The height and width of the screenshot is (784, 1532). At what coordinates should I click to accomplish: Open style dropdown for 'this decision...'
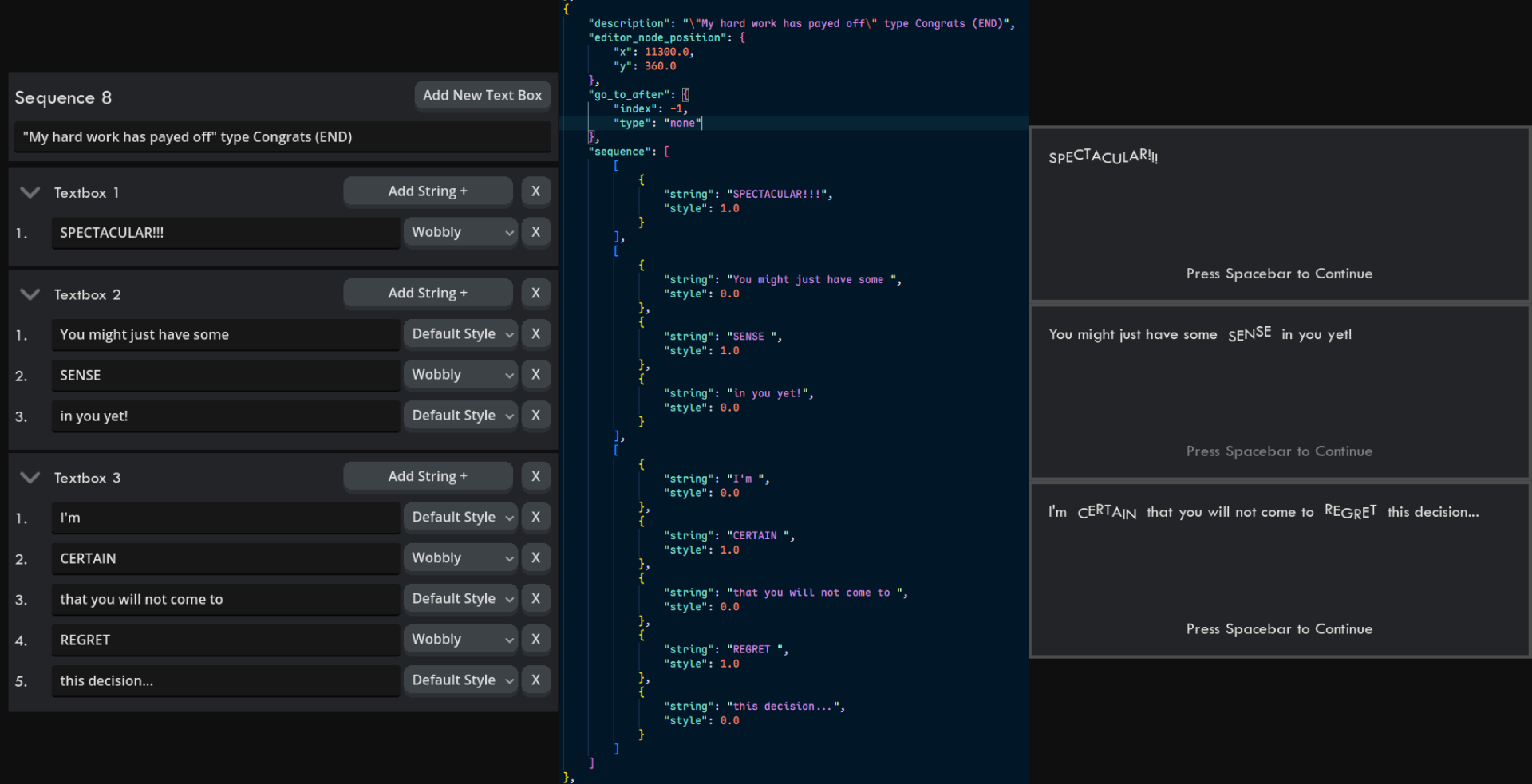tap(460, 680)
